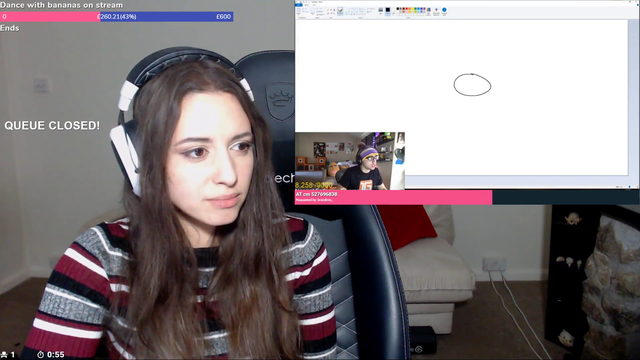Select the Magnifier tool in Paint

click(334, 13)
